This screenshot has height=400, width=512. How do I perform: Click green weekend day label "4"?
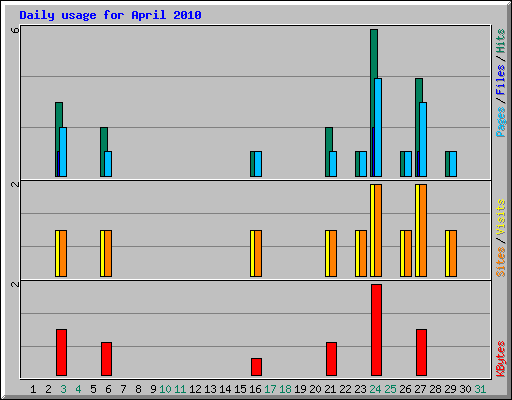78,389
